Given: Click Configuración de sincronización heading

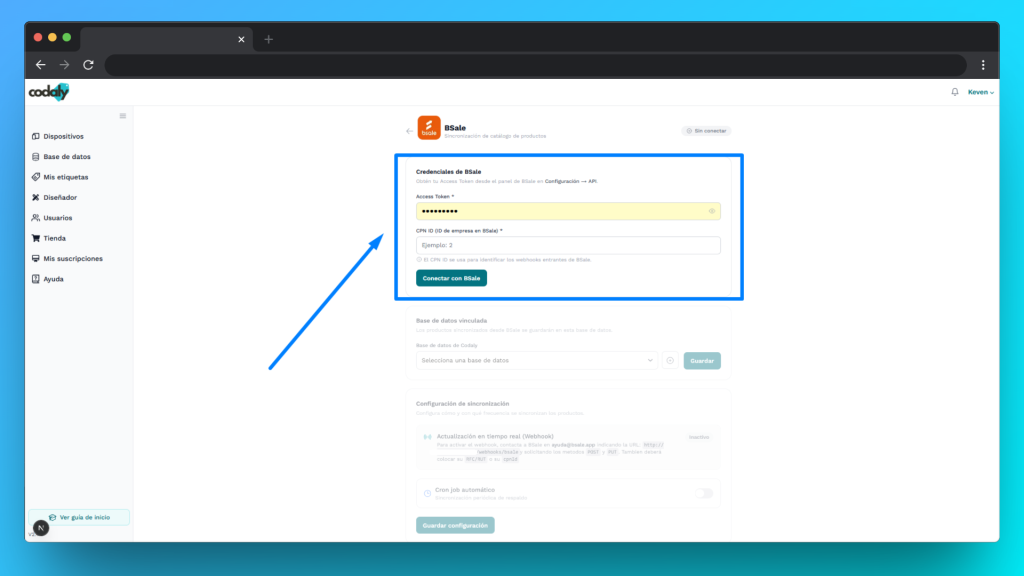Looking at the screenshot, I should (462, 404).
